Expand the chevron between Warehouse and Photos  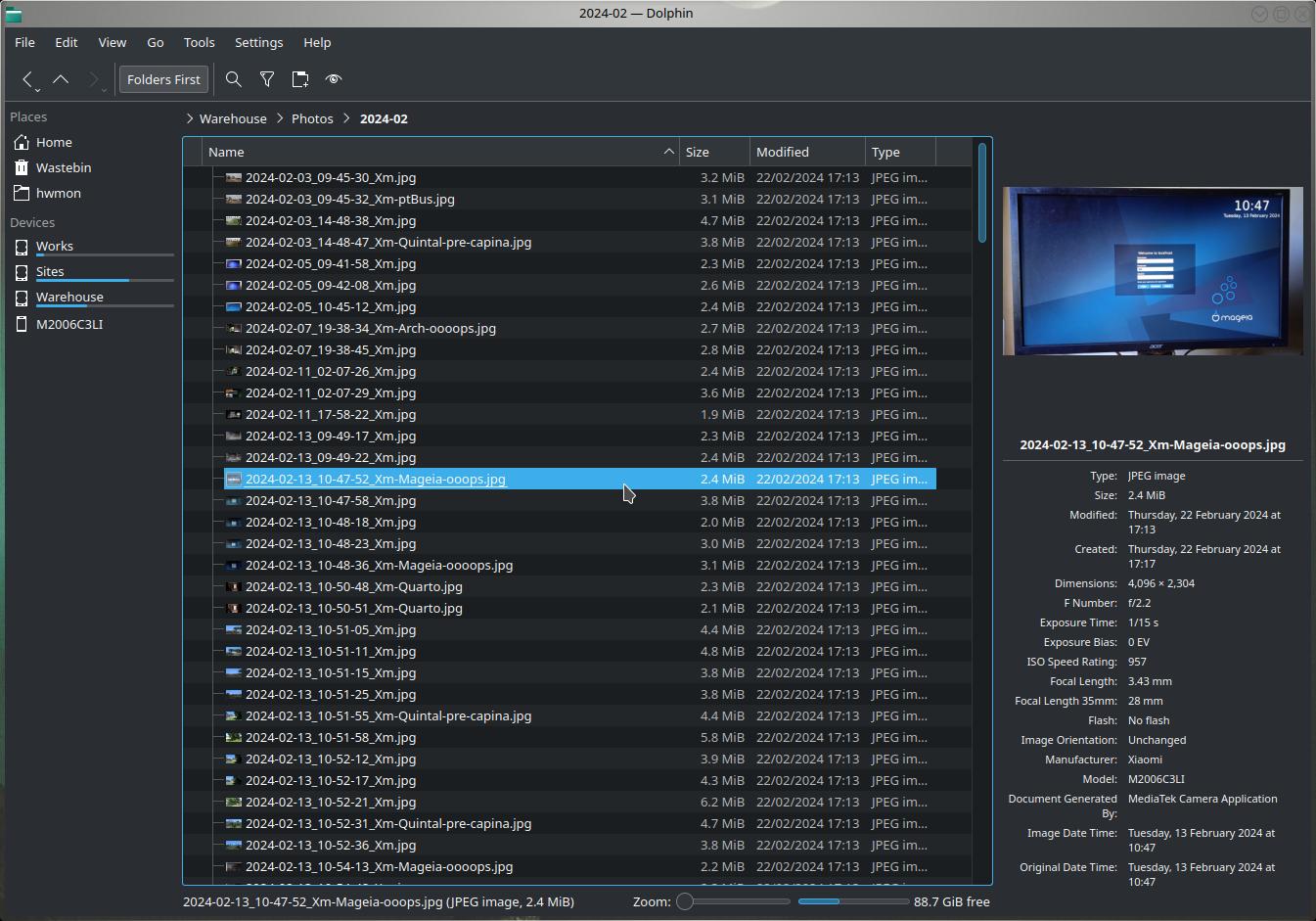280,118
